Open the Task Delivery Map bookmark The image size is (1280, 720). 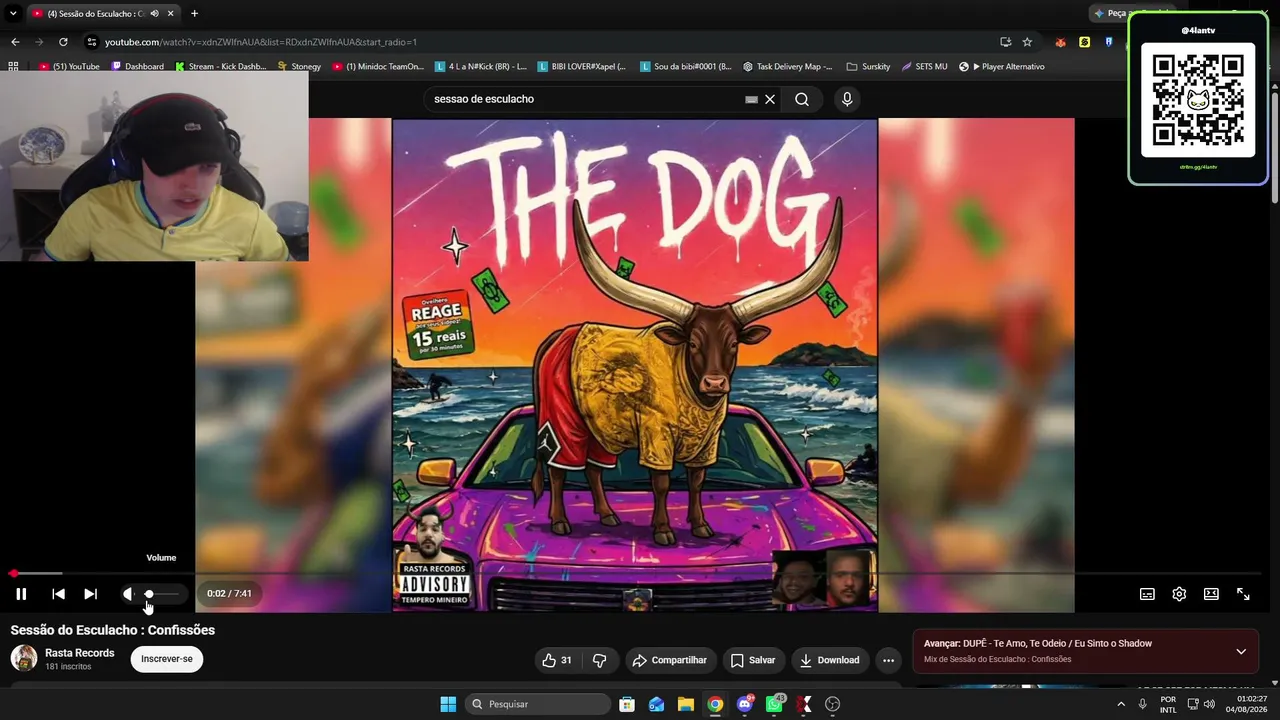(x=788, y=66)
